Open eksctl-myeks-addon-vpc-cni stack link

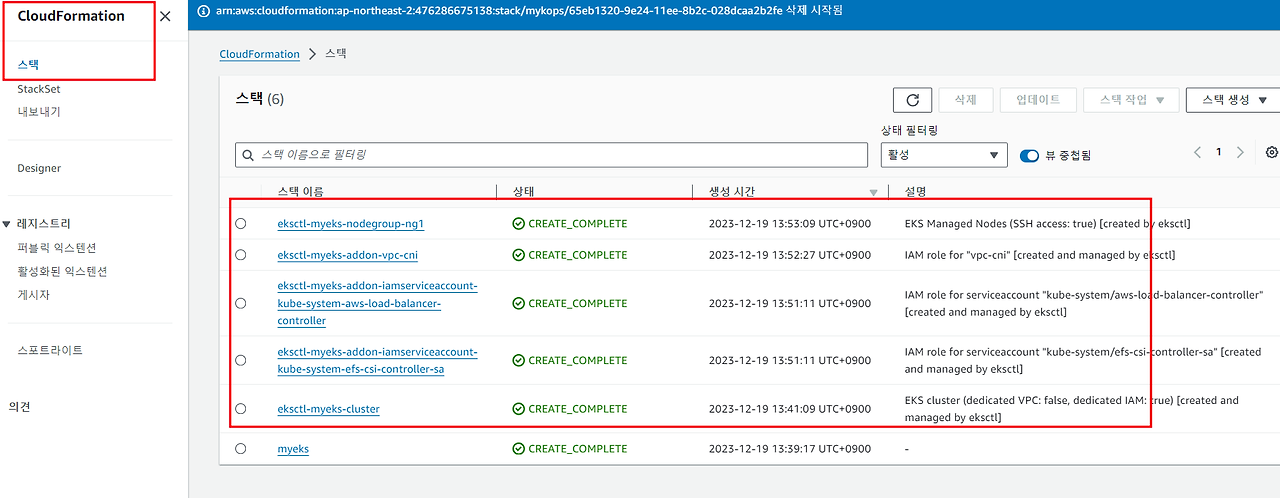(x=348, y=255)
